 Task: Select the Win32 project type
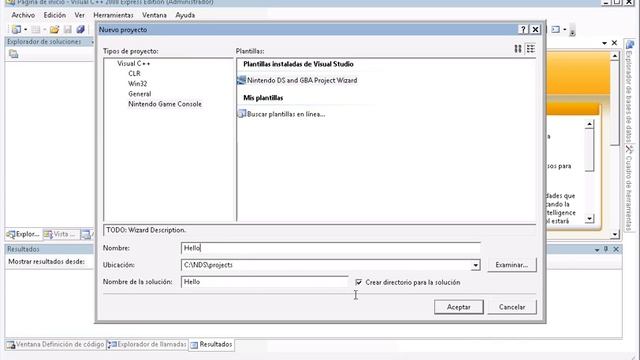pos(138,84)
